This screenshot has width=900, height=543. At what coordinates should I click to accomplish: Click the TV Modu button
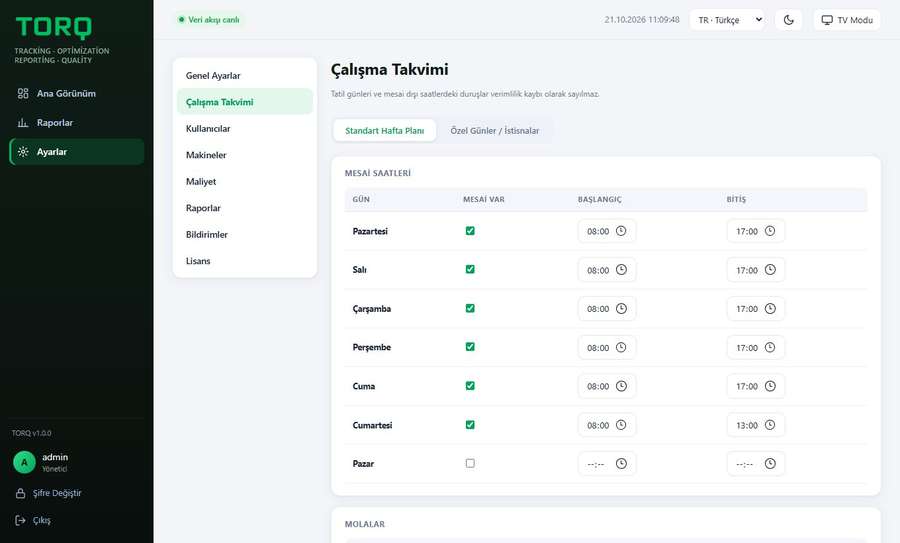pyautogui.click(x=847, y=20)
